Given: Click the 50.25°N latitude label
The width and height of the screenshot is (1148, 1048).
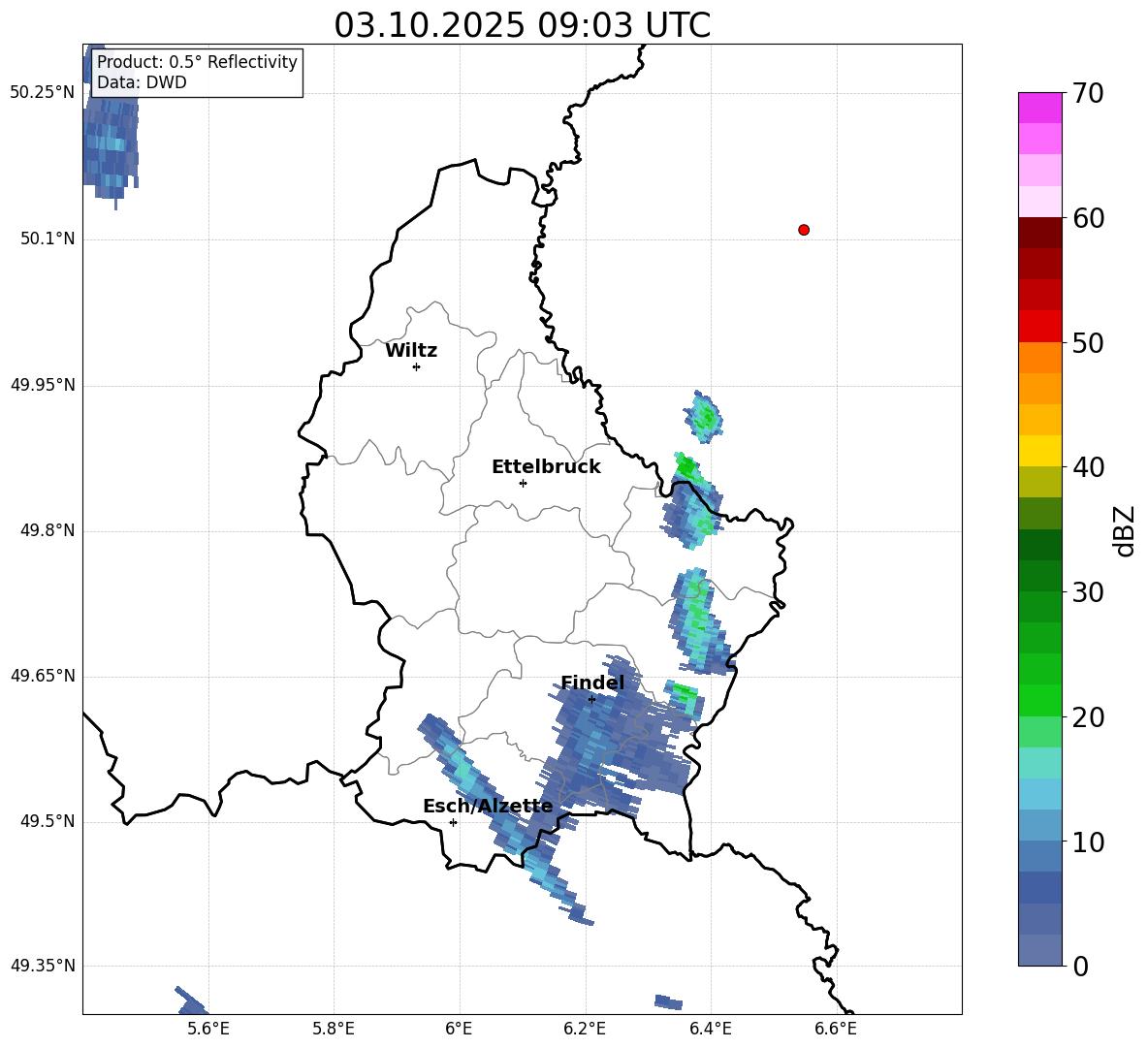Looking at the screenshot, I should [x=43, y=93].
